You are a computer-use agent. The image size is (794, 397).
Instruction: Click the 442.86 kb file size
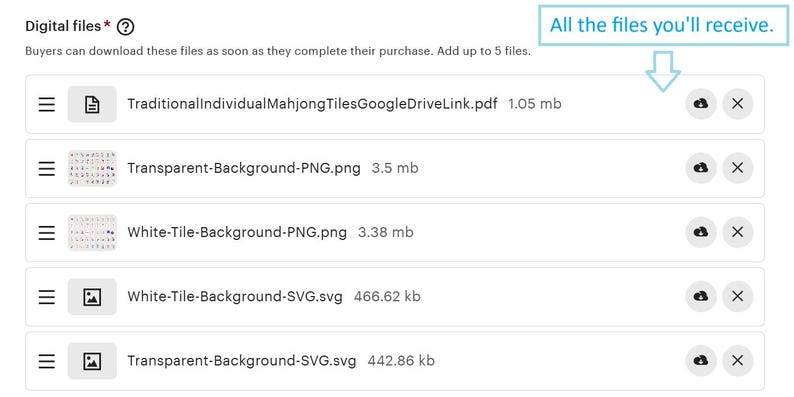click(x=401, y=361)
